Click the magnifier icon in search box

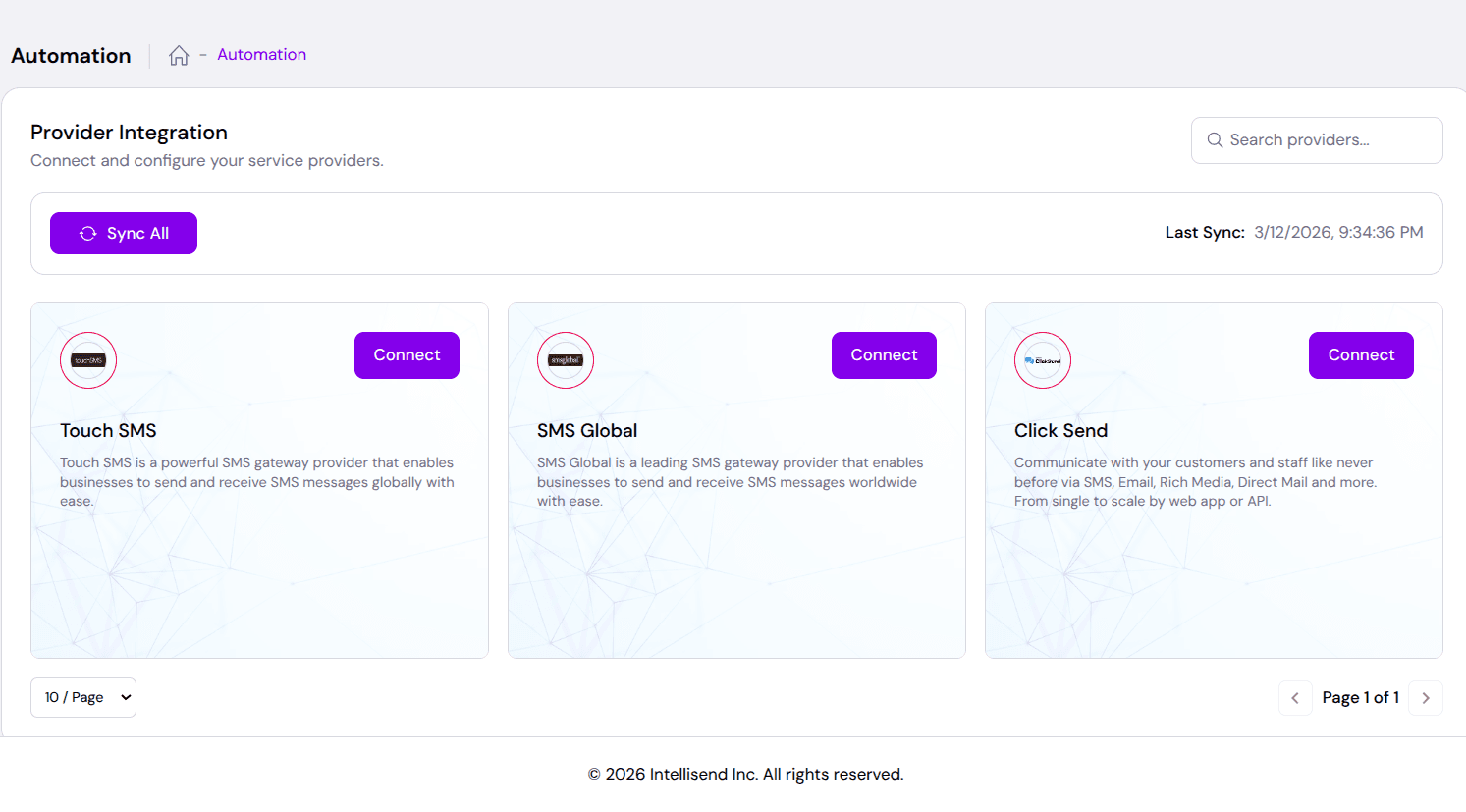point(1215,140)
